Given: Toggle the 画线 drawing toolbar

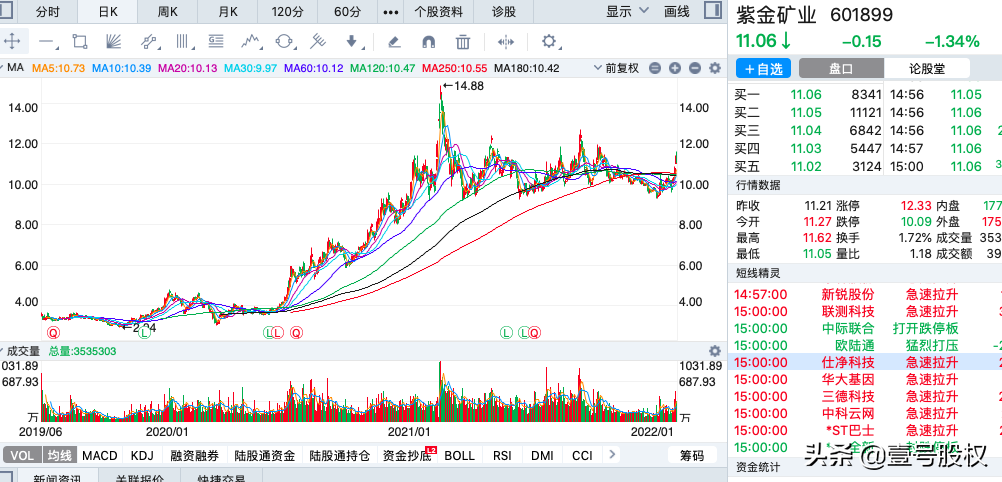Looking at the screenshot, I should [677, 12].
